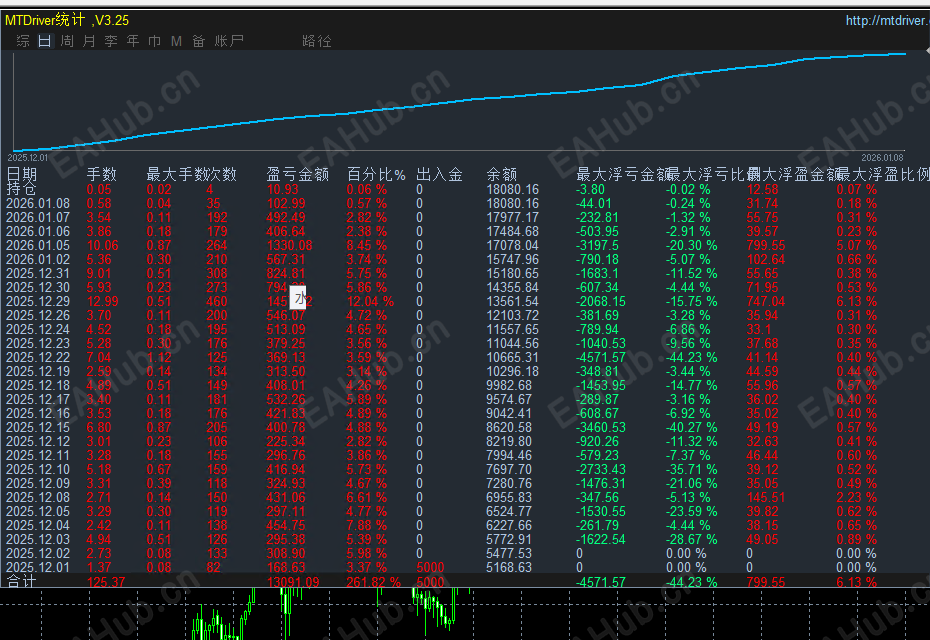Click the 百分比% column header
Viewport: 930px width, 640px height.
pyautogui.click(x=376, y=174)
